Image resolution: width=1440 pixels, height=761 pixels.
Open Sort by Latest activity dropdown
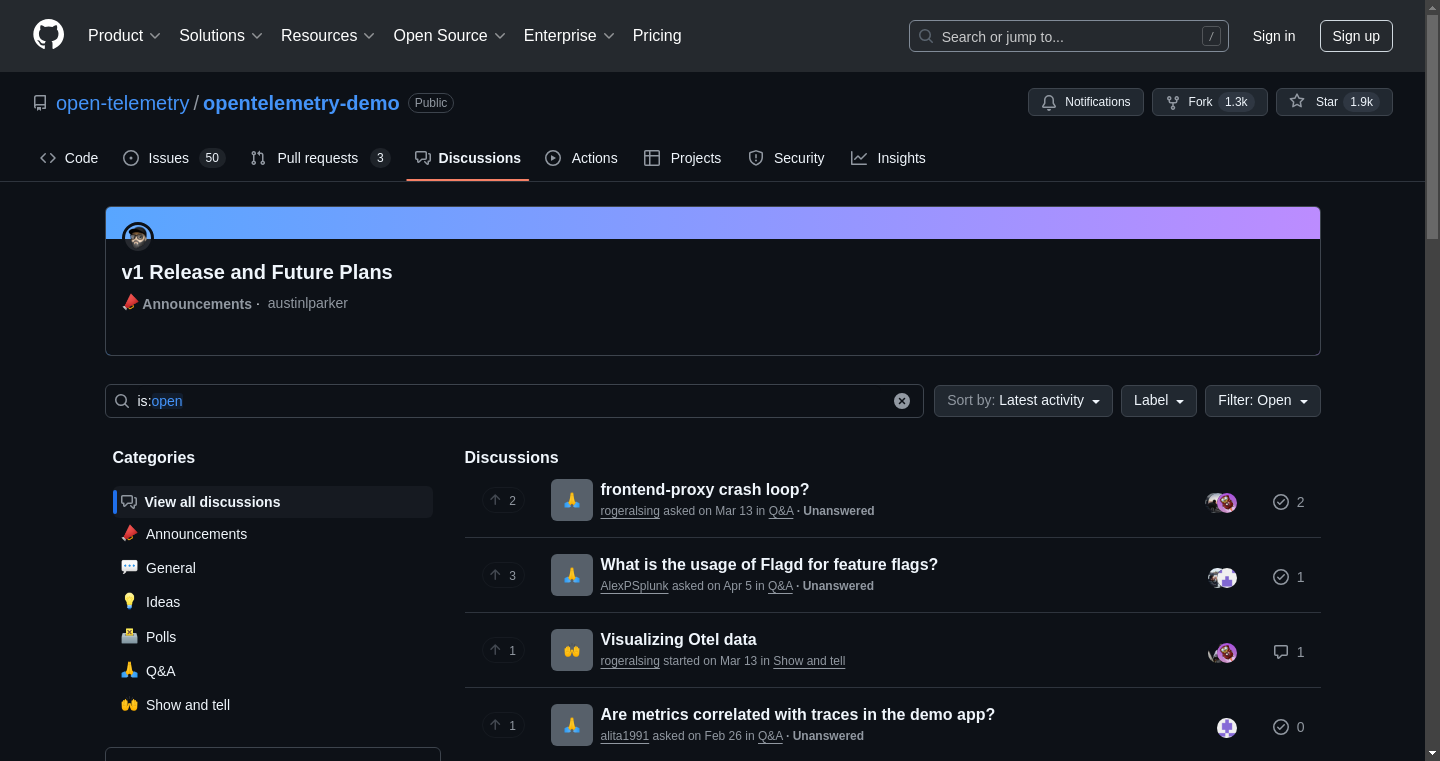(1023, 401)
